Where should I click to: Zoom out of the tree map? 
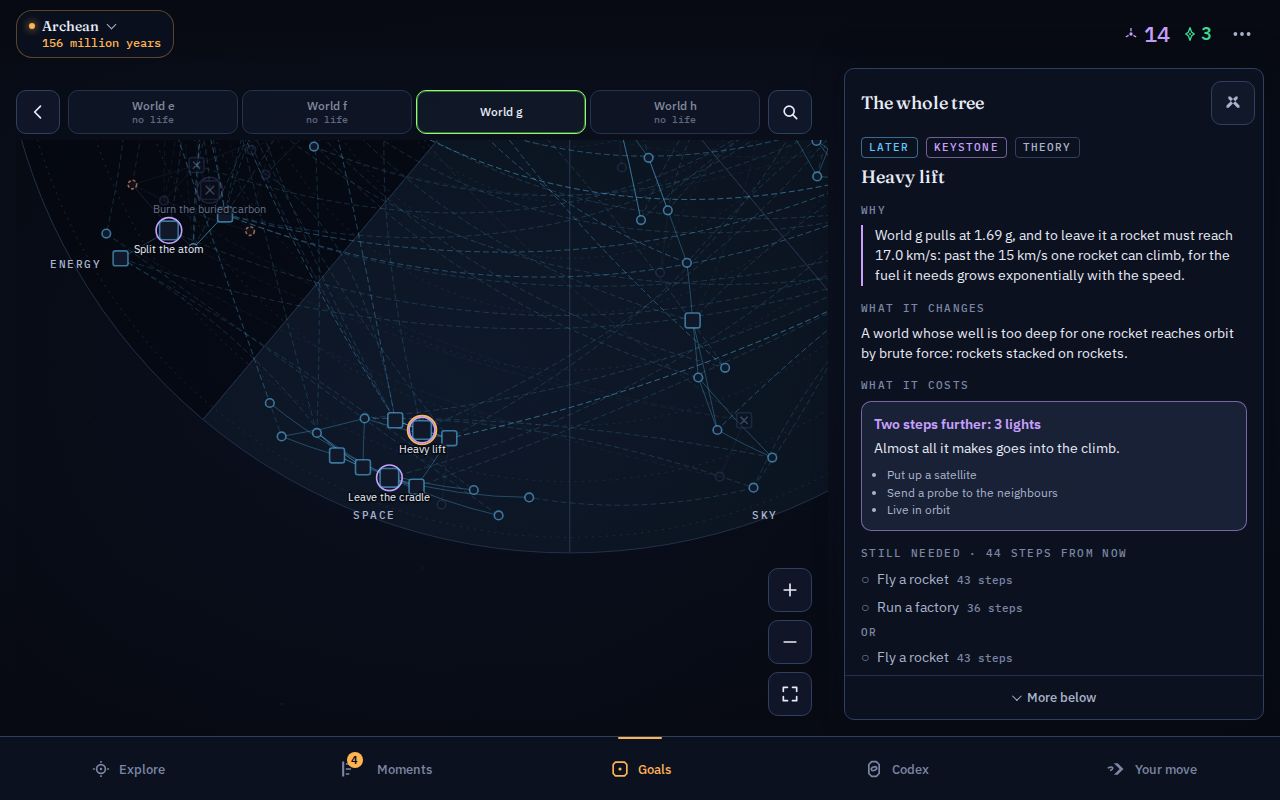click(x=790, y=642)
